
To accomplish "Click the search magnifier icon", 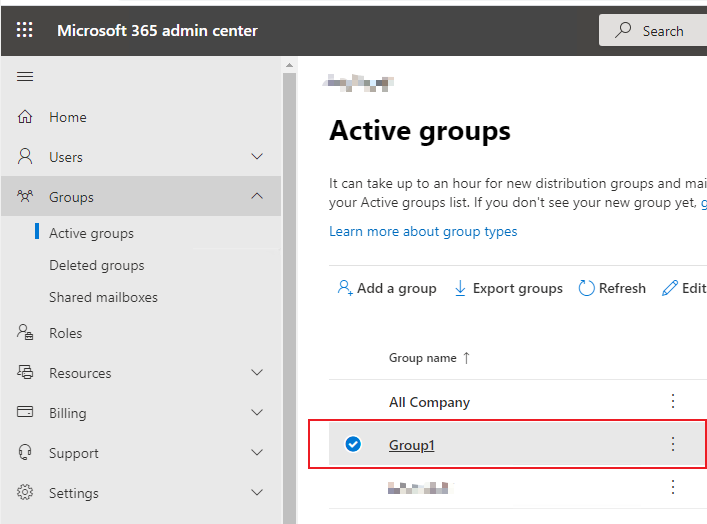I will coord(623,30).
